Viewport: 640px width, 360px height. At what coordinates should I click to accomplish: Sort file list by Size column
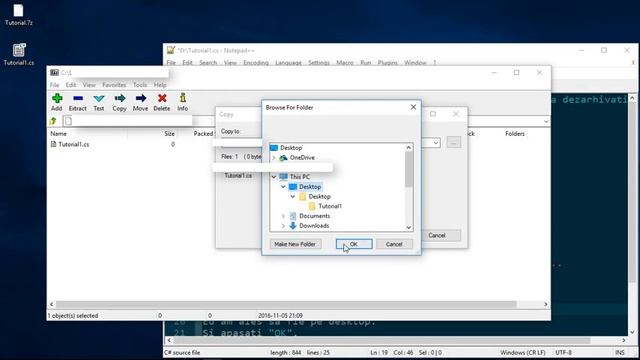click(x=169, y=133)
